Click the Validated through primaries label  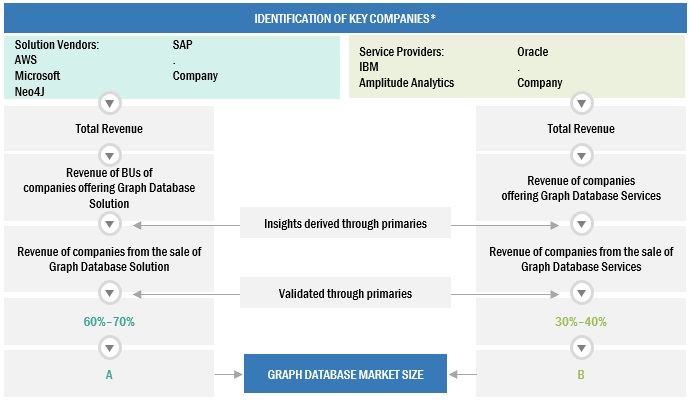click(345, 294)
